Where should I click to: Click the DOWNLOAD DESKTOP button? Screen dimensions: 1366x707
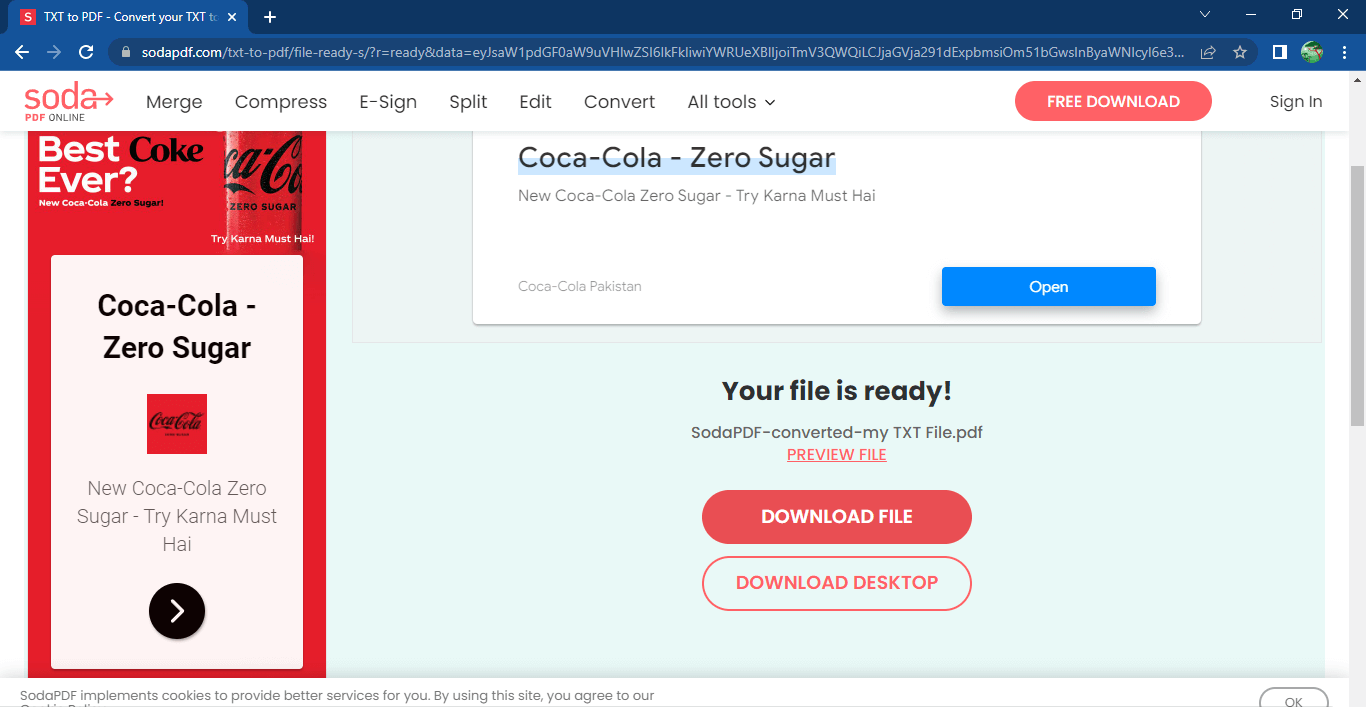click(837, 583)
